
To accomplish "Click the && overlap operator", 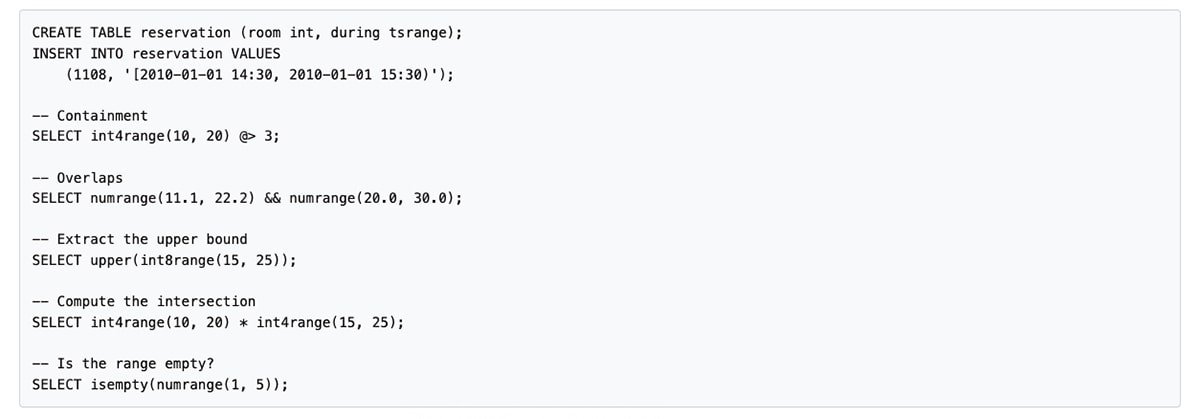I will coord(272,198).
